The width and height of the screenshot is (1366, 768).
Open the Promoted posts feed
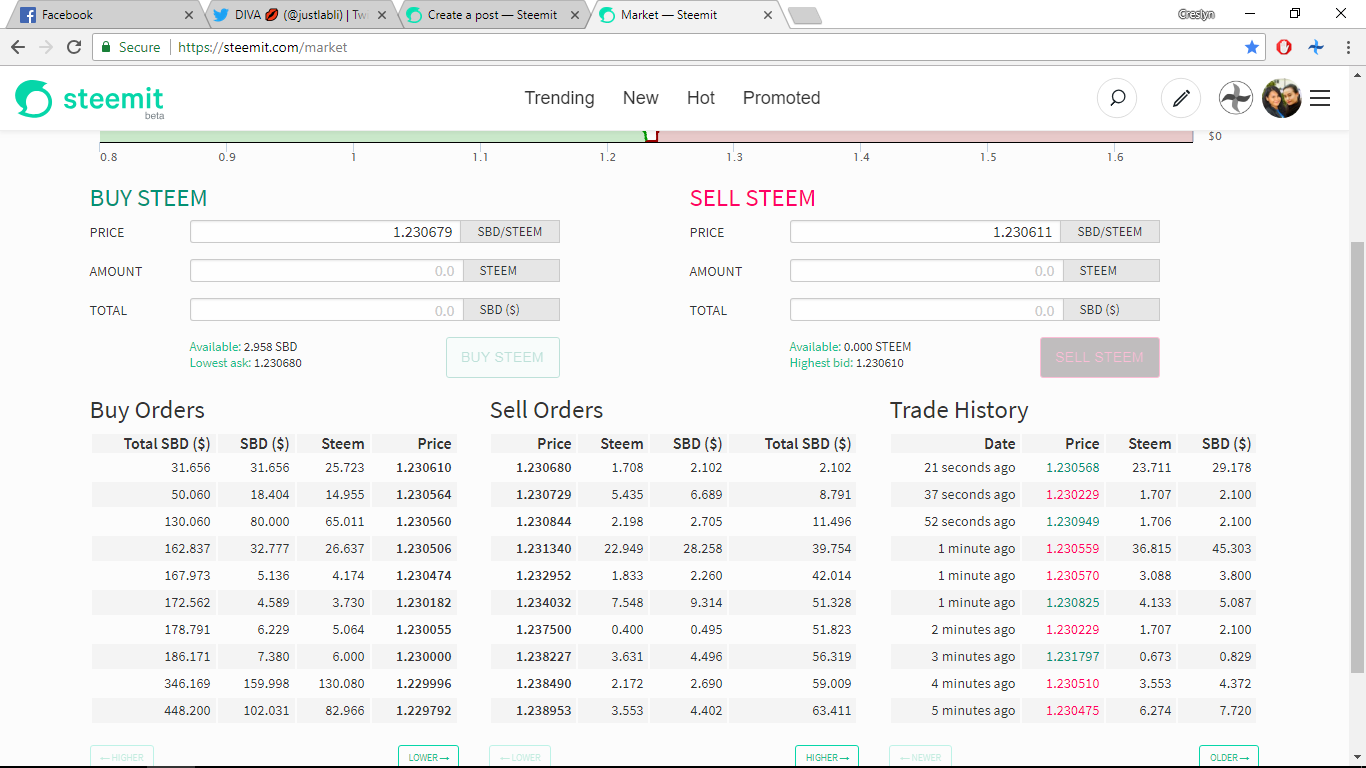(781, 98)
